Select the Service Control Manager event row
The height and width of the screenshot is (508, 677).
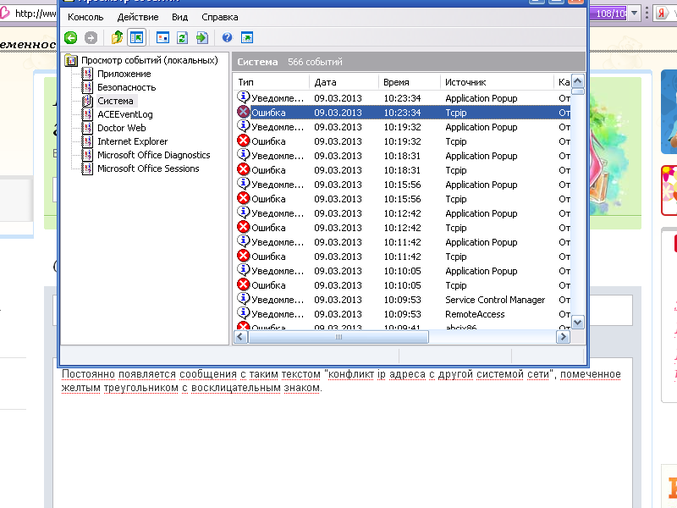point(494,300)
